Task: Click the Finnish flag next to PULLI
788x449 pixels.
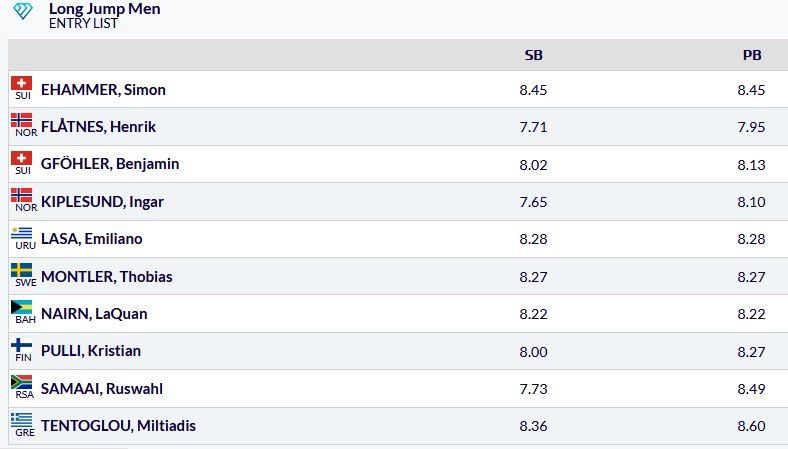Action: coord(22,345)
